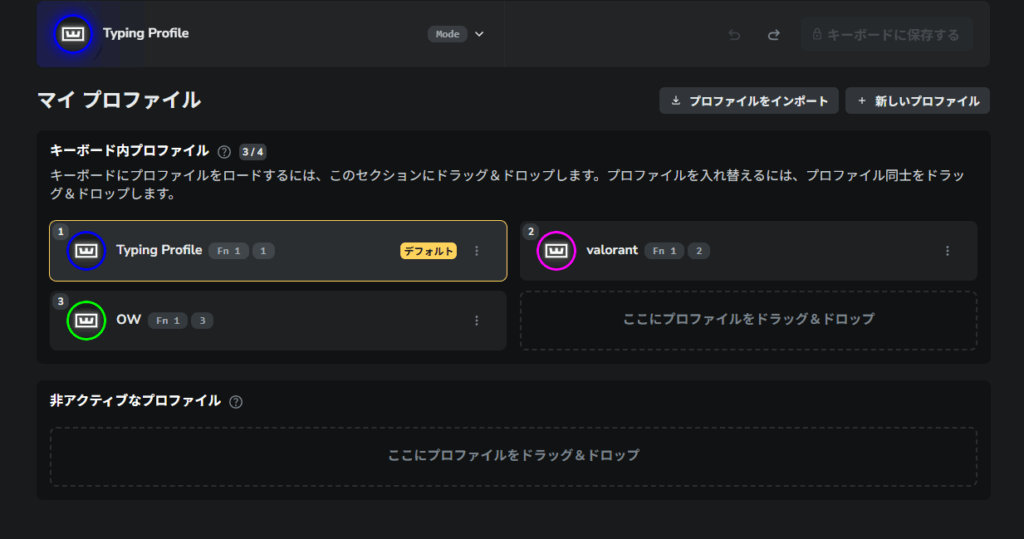Click the inactive profiles drop zone
Image resolution: width=1024 pixels, height=539 pixels.
coord(513,456)
